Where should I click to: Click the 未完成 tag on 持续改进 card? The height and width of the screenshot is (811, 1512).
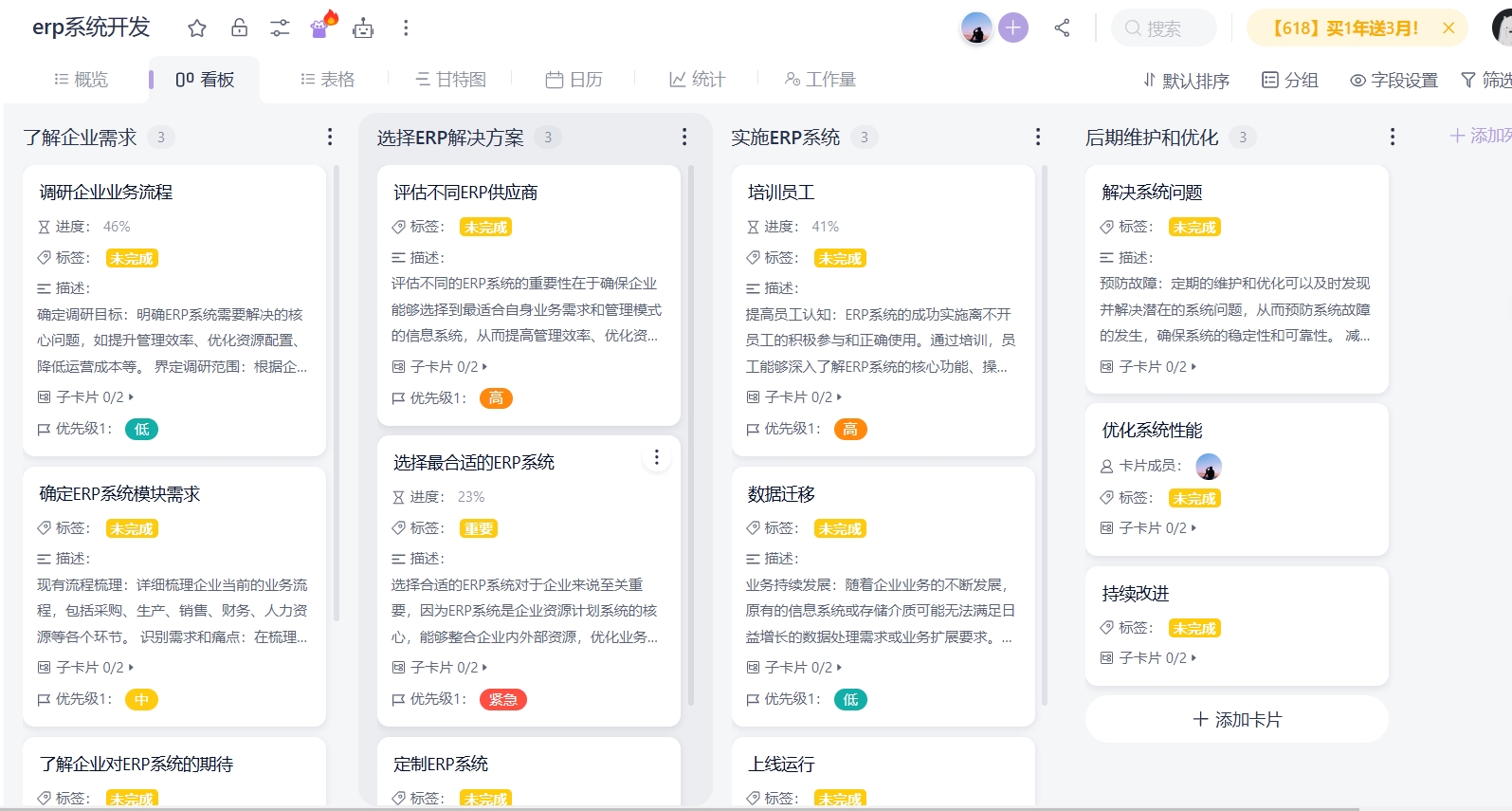pyautogui.click(x=1194, y=628)
